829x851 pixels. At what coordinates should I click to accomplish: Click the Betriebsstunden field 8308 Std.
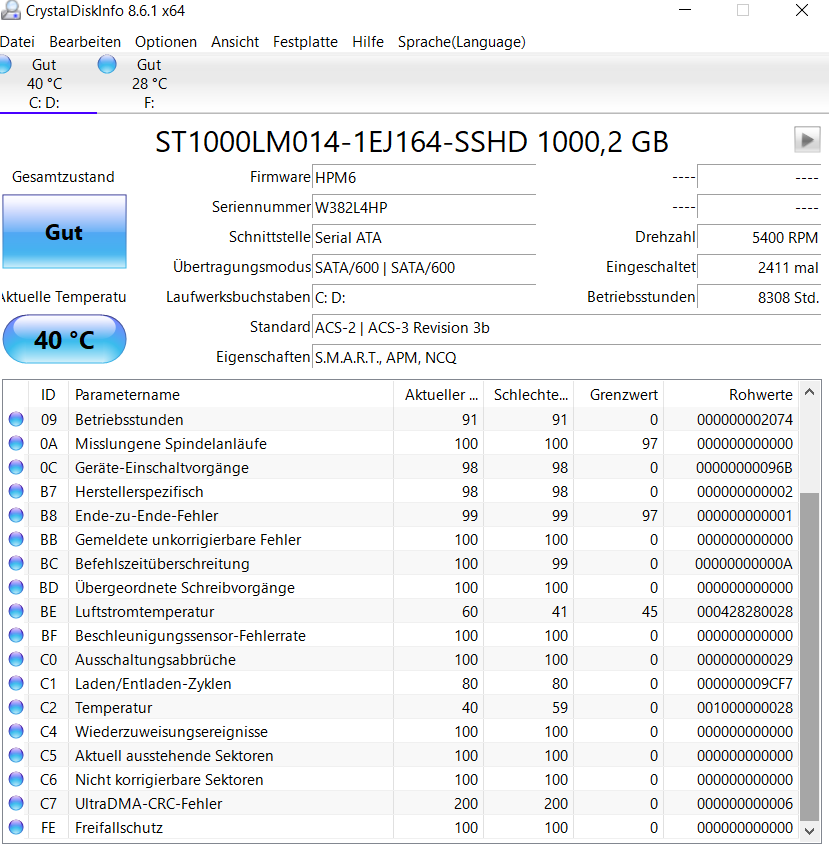coord(759,297)
